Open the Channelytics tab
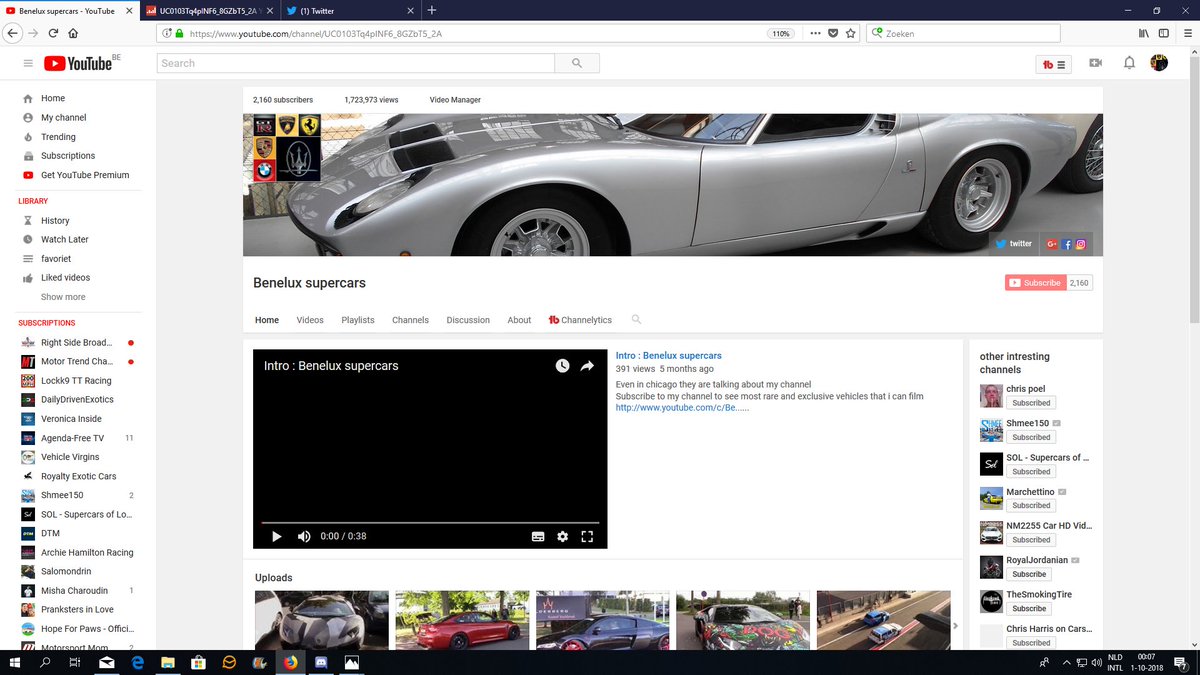The height and width of the screenshot is (675, 1200). (580, 320)
